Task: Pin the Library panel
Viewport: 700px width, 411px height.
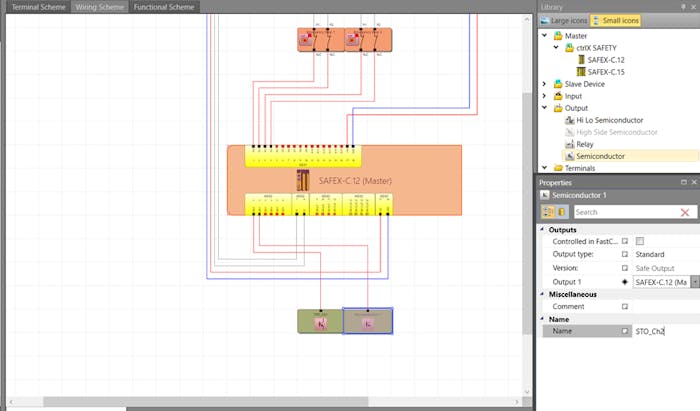Action: (683, 7)
